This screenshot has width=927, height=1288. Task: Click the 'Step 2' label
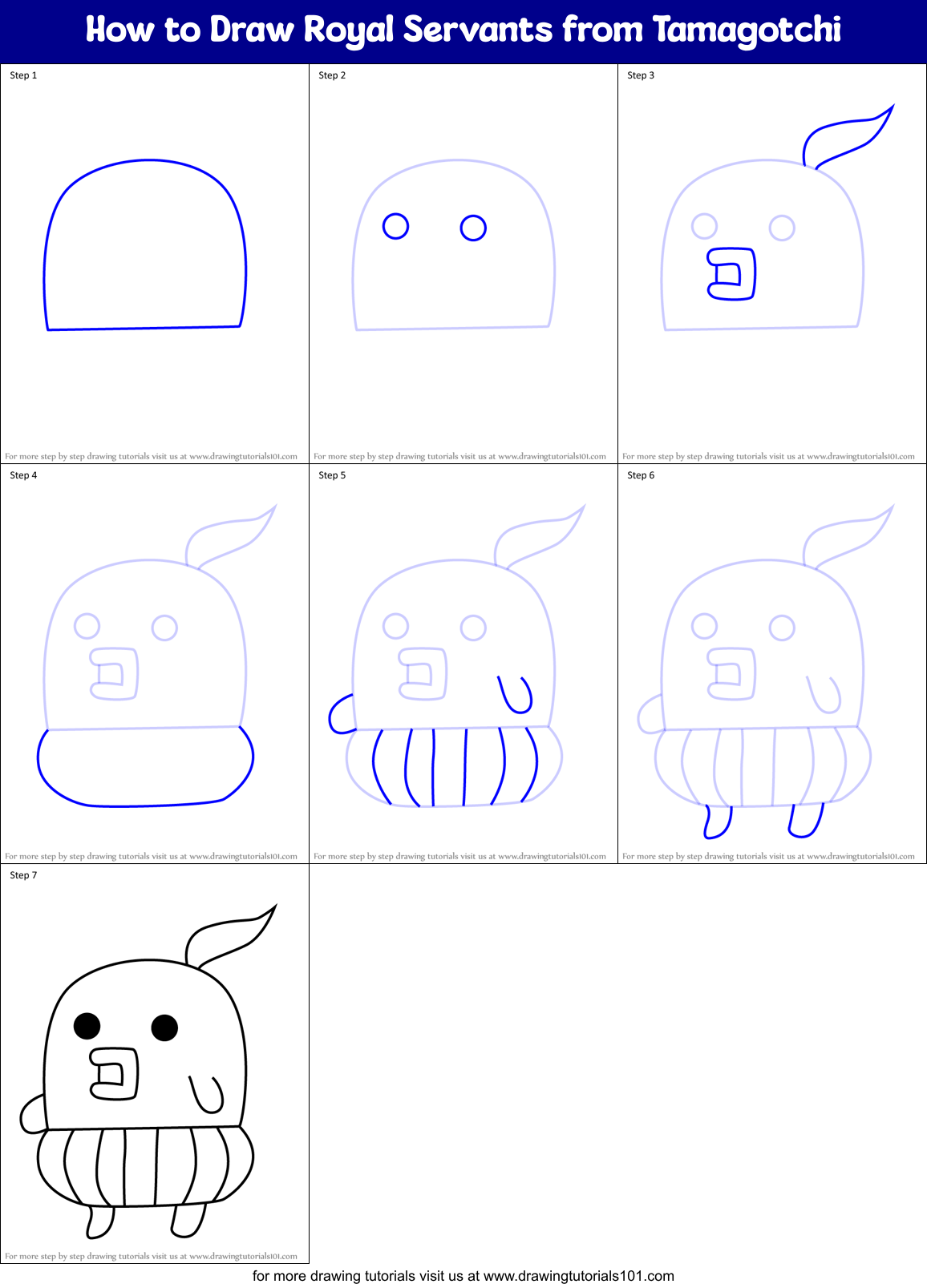click(x=332, y=75)
